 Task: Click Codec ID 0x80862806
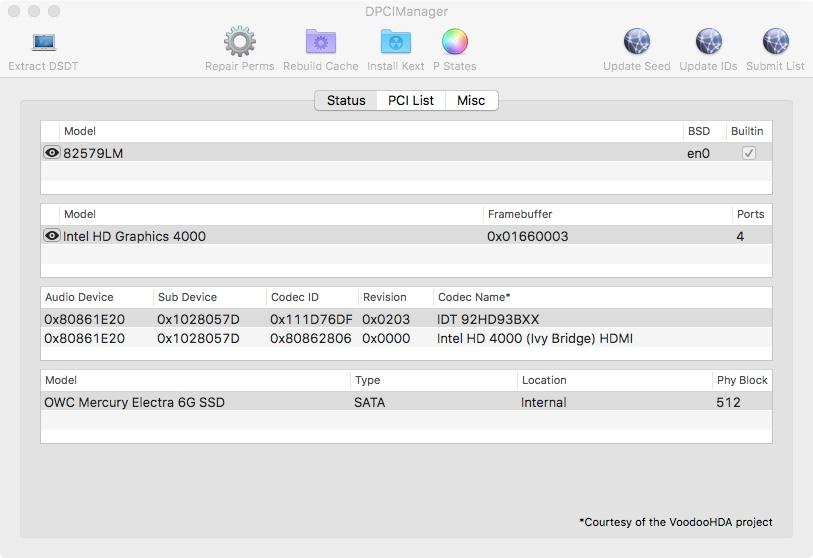point(311,339)
